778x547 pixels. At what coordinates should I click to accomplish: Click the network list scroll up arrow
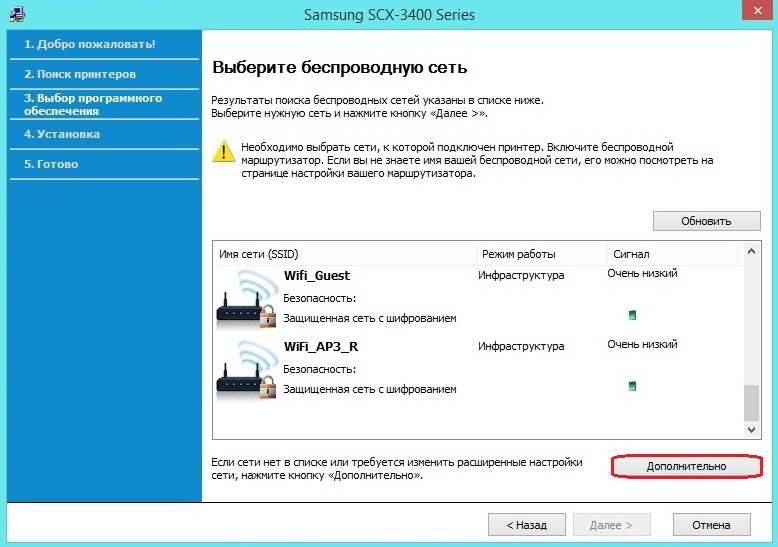751,252
